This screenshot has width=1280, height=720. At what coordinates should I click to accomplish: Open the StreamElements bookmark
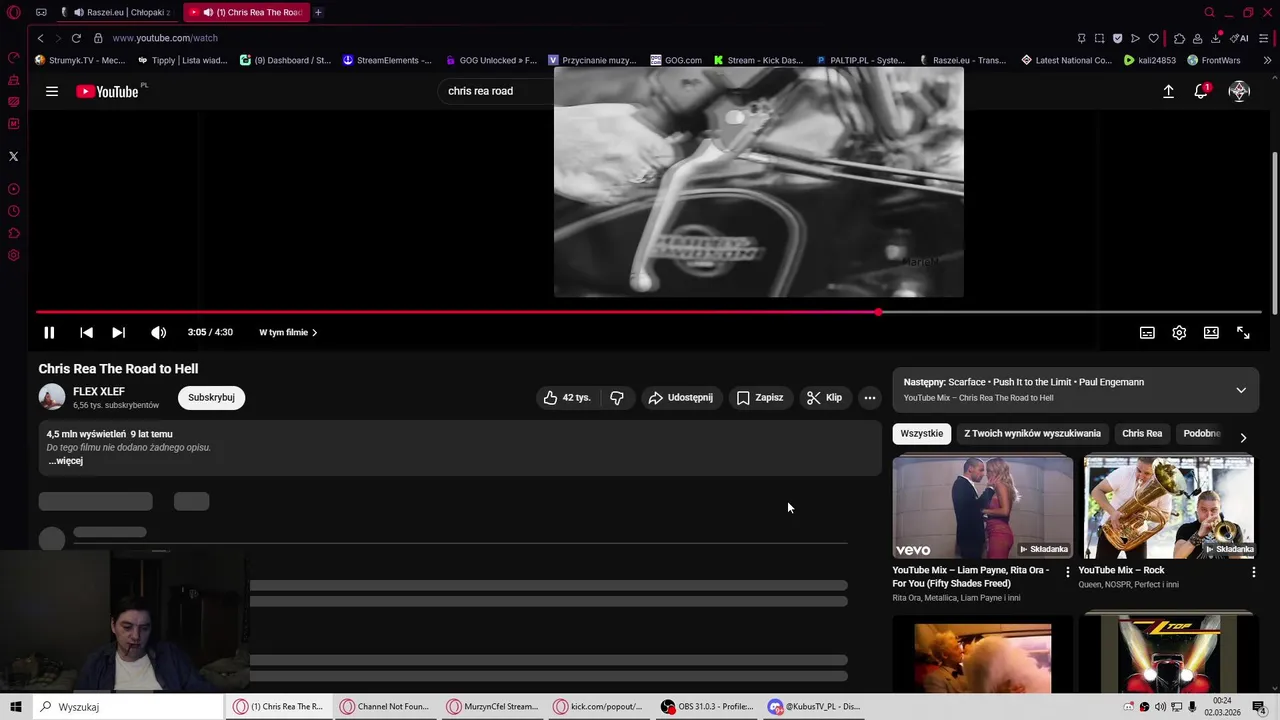(x=387, y=60)
